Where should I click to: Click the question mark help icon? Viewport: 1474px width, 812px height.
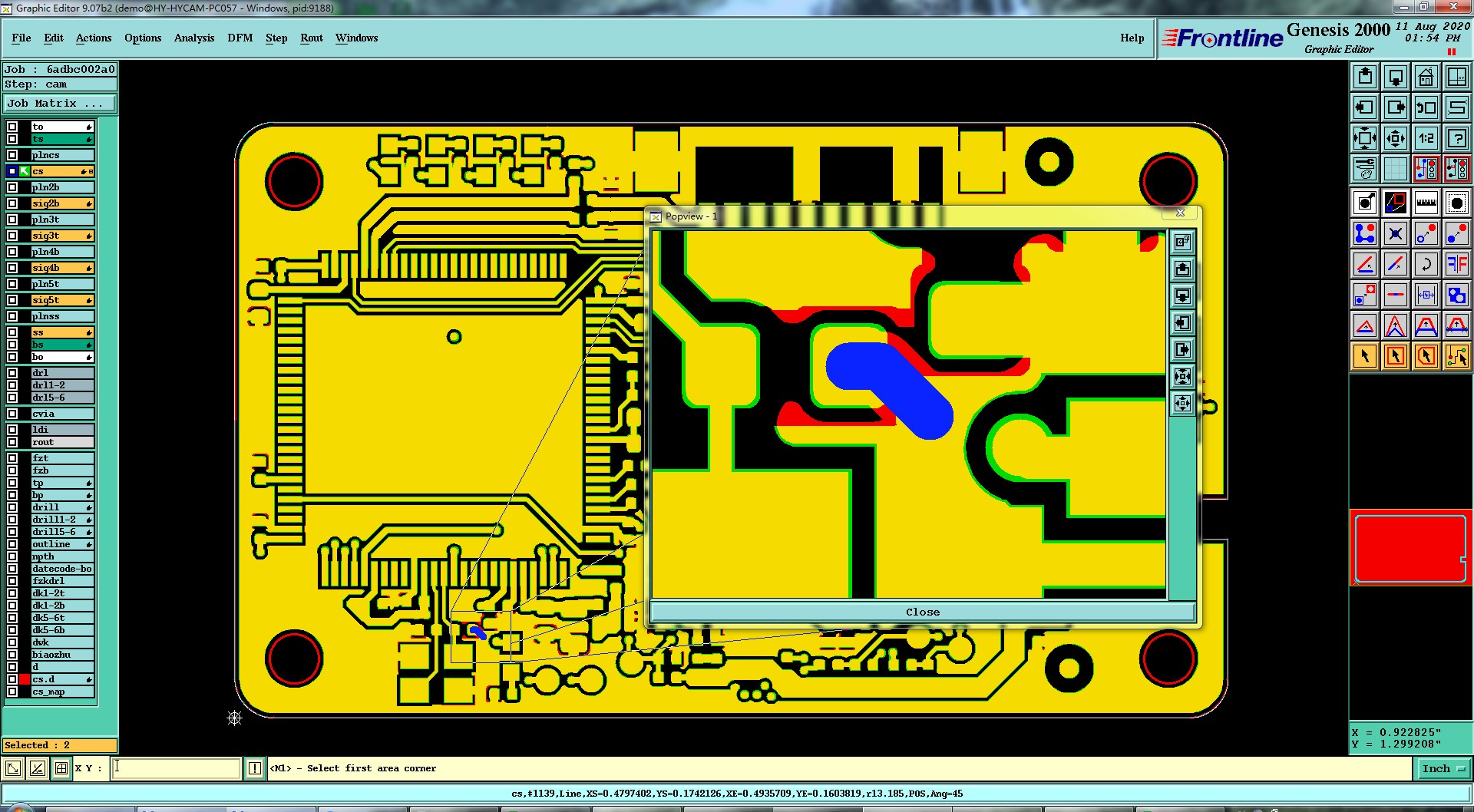1457,138
